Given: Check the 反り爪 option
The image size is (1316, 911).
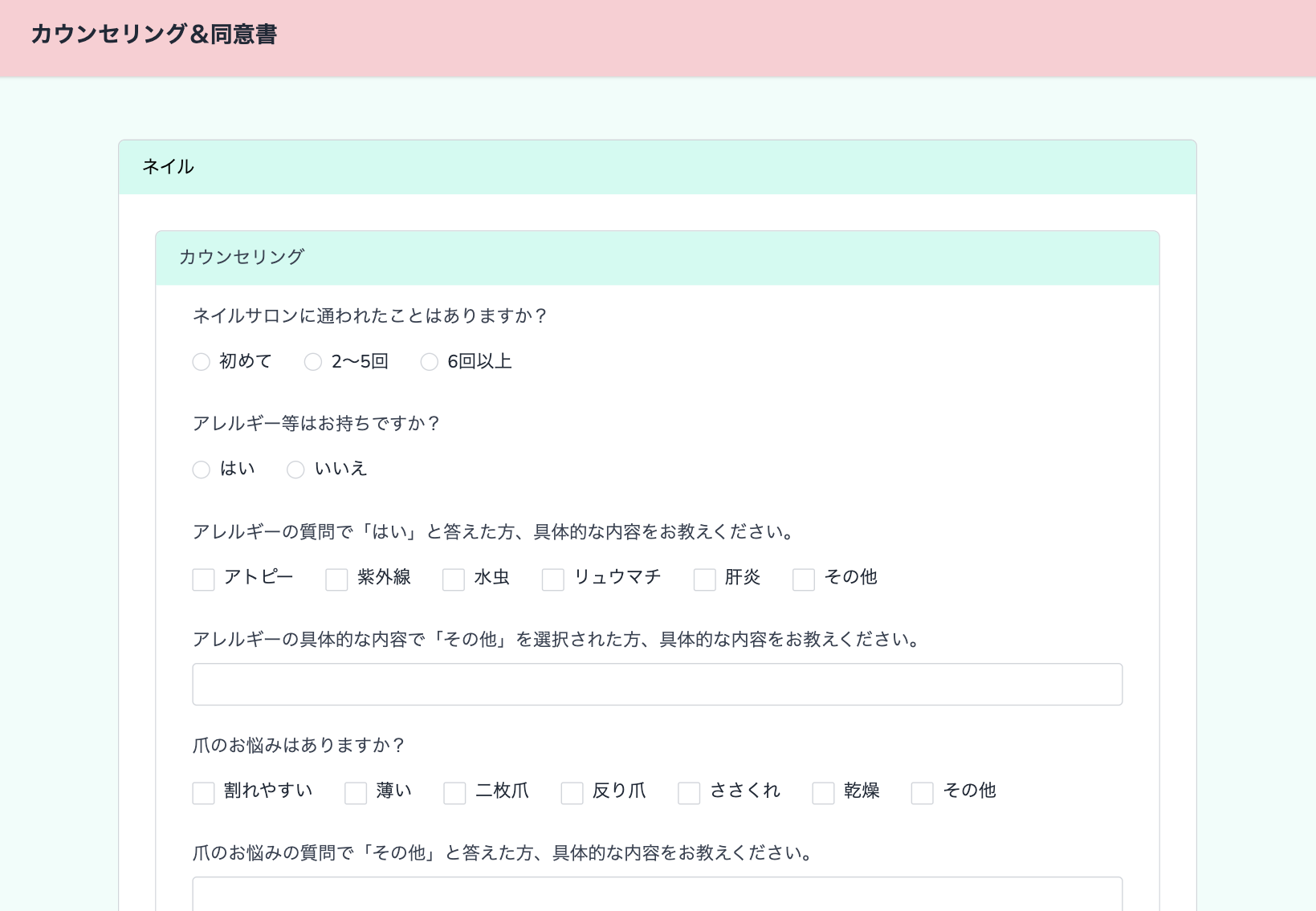Looking at the screenshot, I should pyautogui.click(x=572, y=793).
